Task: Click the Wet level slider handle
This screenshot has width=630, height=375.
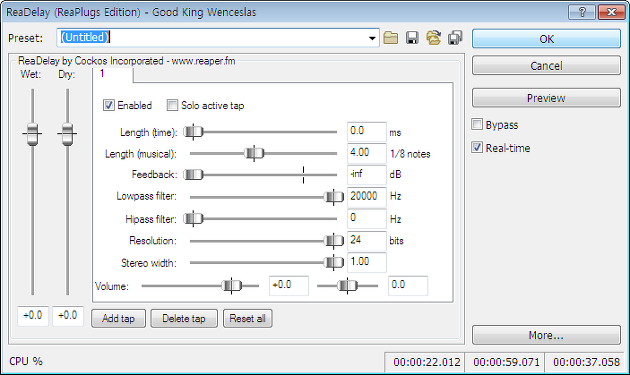Action: coord(33,134)
